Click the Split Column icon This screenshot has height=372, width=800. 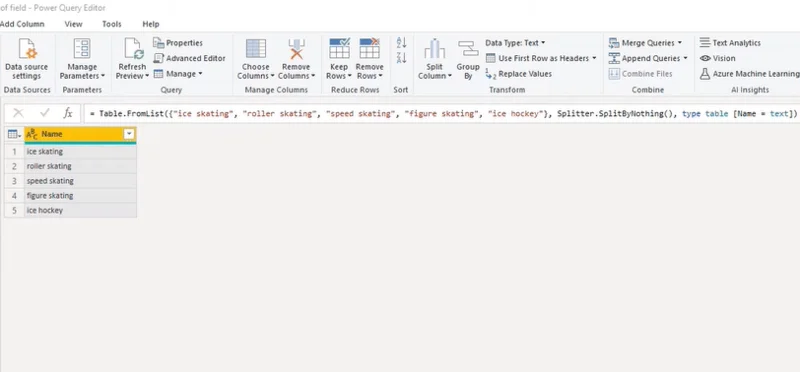(435, 49)
